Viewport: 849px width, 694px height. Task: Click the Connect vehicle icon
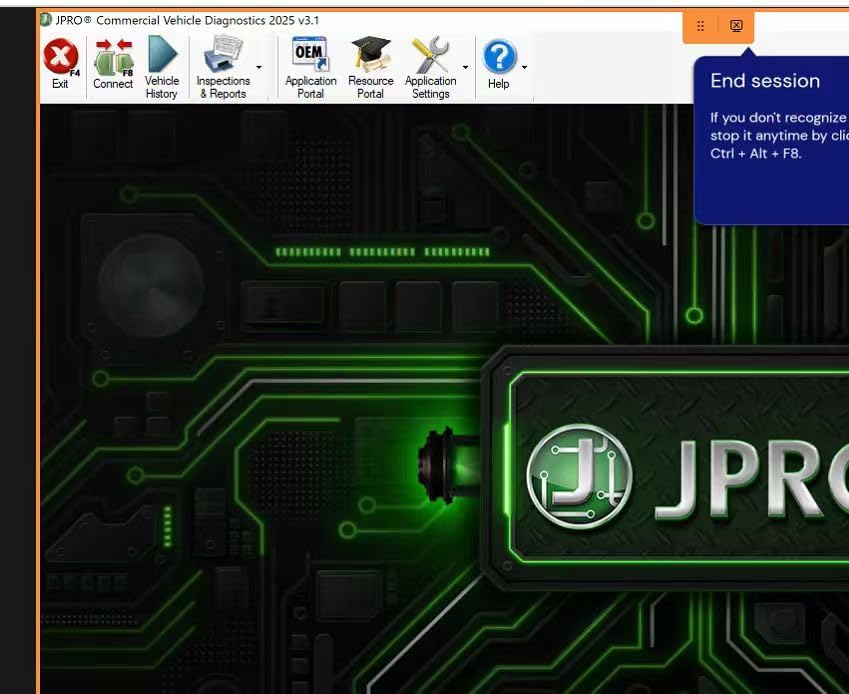[113, 60]
